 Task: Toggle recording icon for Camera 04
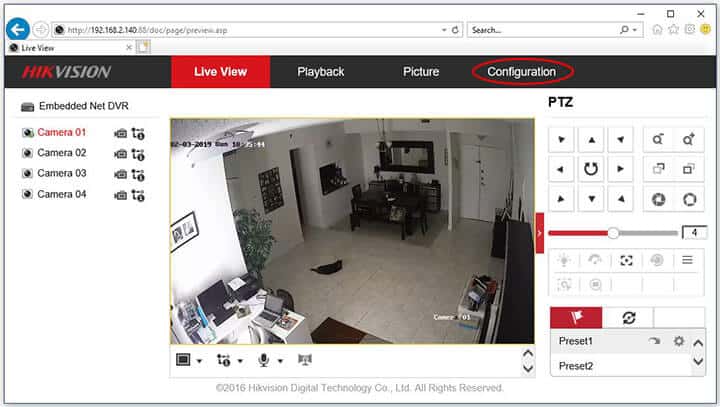pyautogui.click(x=120, y=194)
